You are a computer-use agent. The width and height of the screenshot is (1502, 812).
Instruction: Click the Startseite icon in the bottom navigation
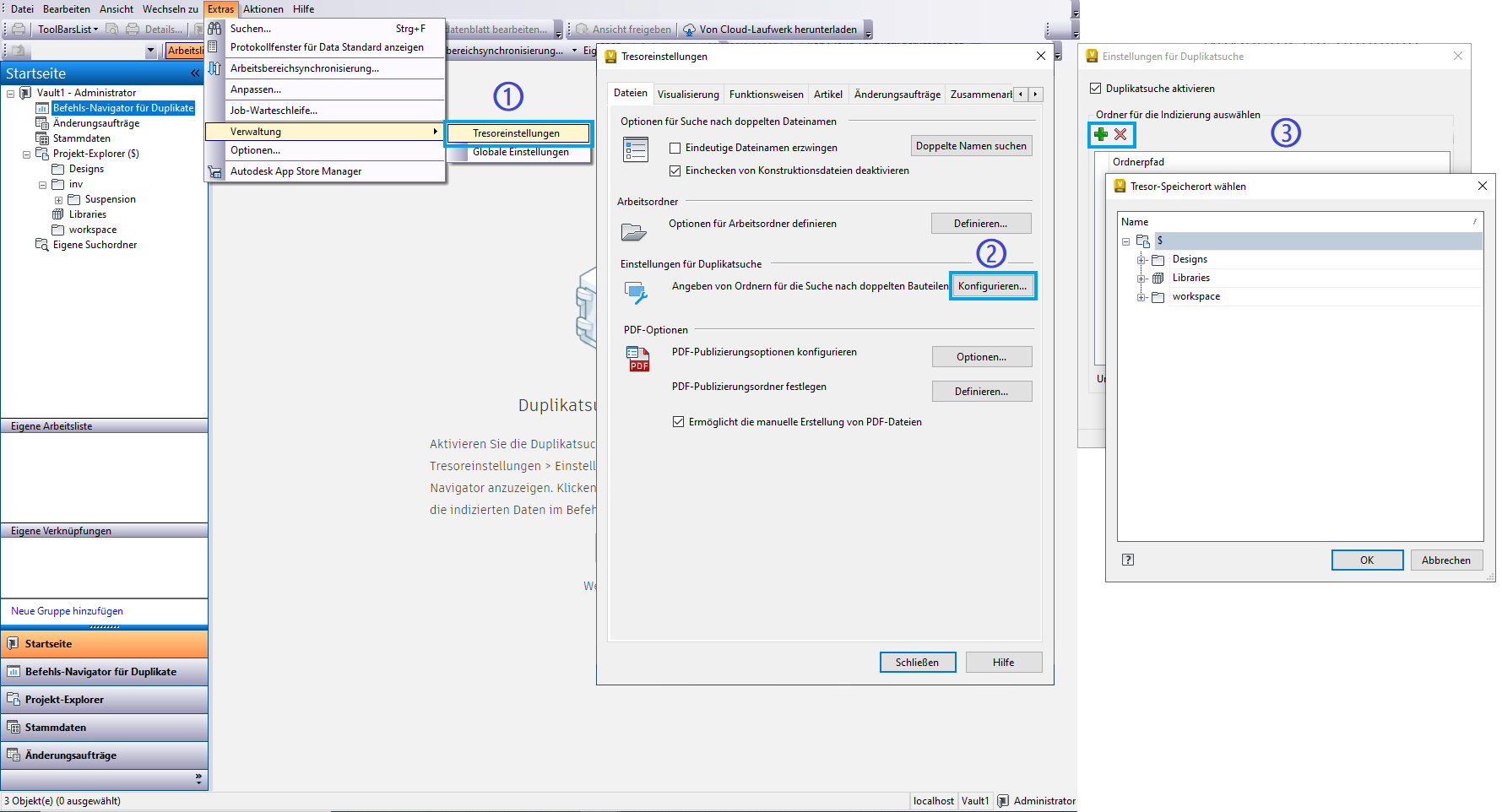[13, 644]
